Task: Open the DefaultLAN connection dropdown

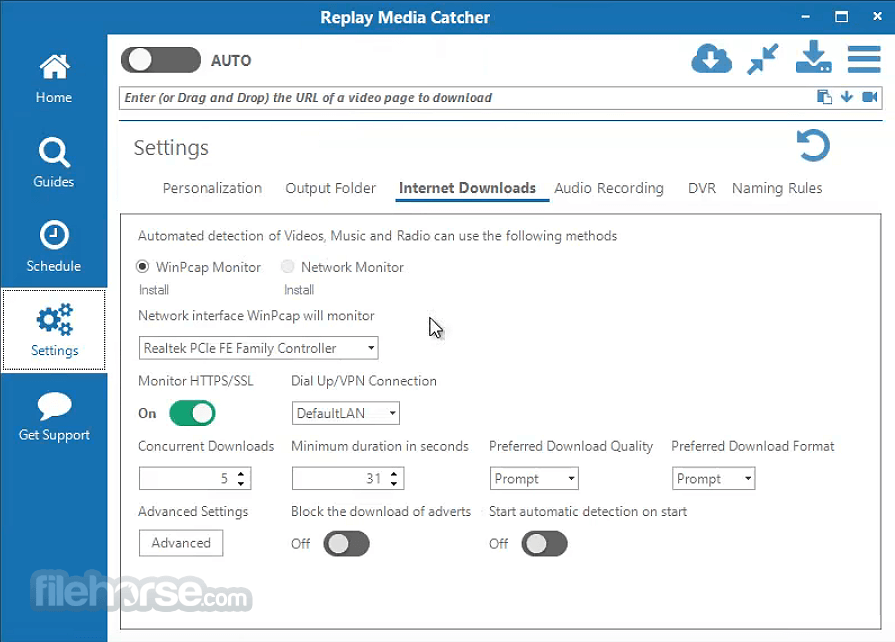Action: (x=346, y=413)
